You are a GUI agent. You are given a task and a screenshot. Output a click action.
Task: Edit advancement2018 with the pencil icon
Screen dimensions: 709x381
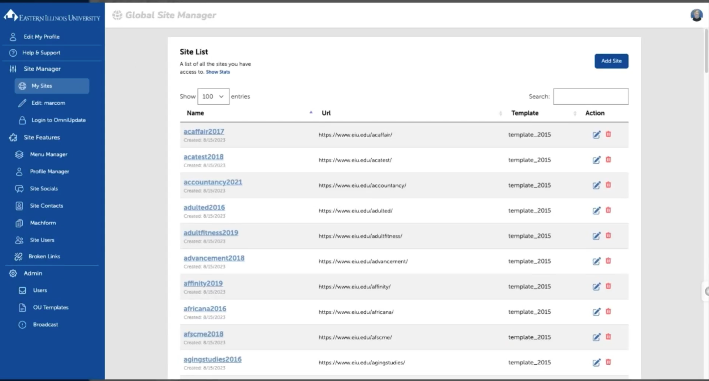tap(596, 261)
